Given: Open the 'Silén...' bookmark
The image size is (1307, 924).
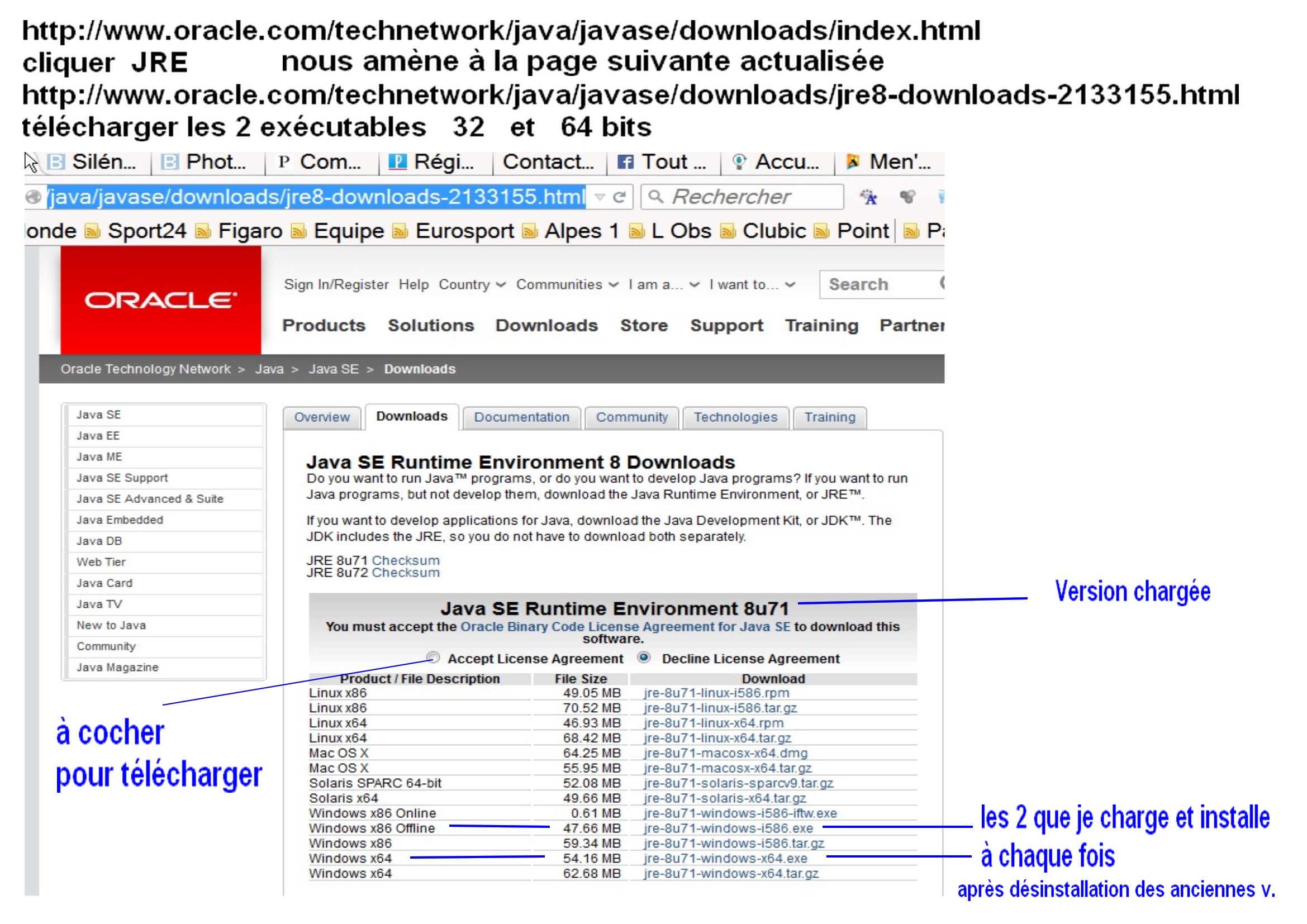Looking at the screenshot, I should (x=92, y=162).
